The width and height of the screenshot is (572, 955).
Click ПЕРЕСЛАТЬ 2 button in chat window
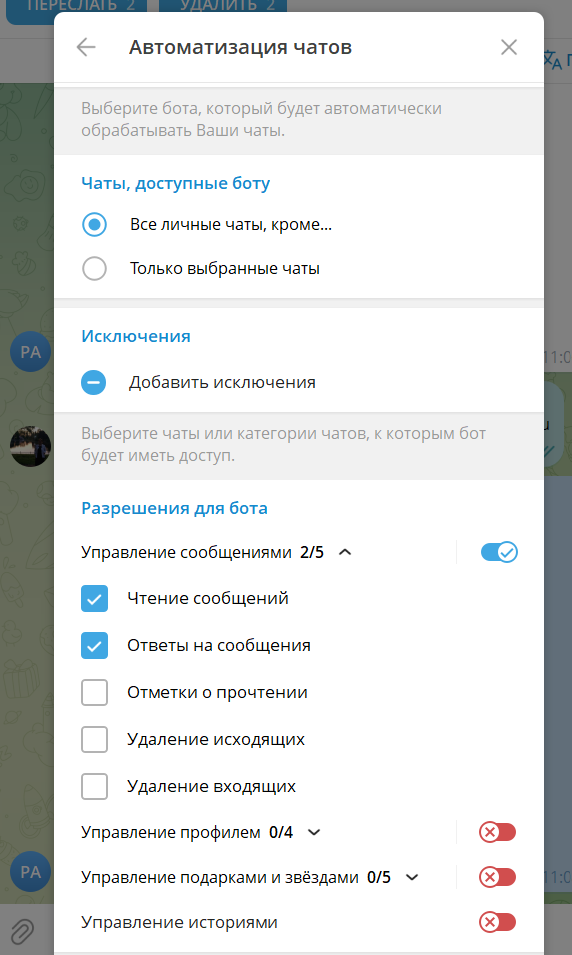pos(76,10)
